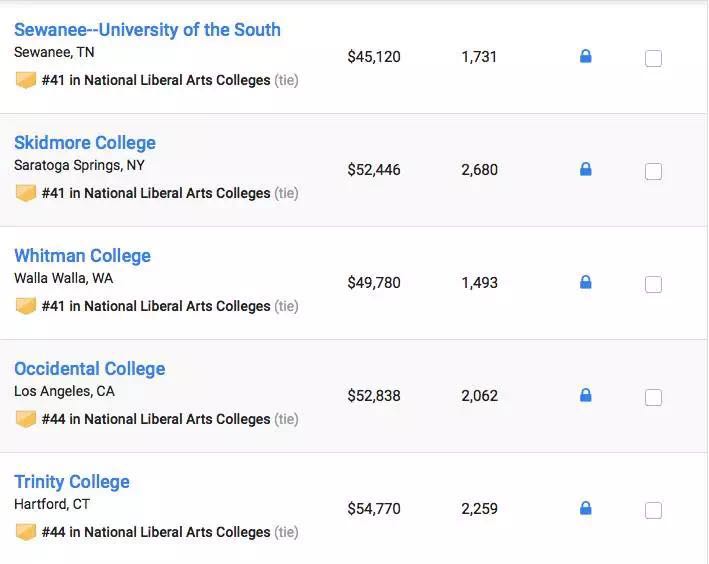Click the ranking badge icon under Occidental College
The width and height of the screenshot is (709, 564).
click(26, 419)
